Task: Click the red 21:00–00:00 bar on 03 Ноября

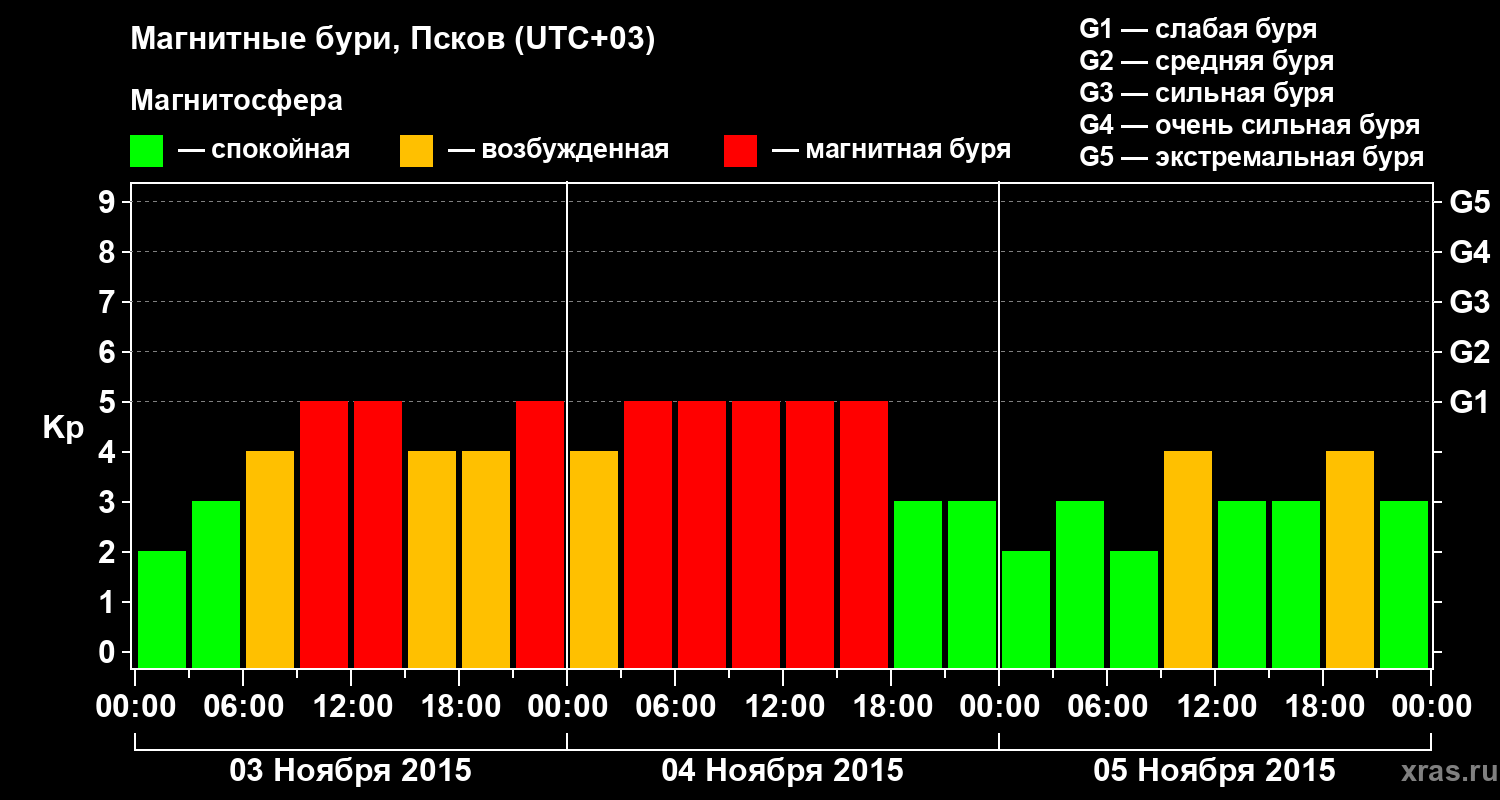Action: tap(540, 534)
